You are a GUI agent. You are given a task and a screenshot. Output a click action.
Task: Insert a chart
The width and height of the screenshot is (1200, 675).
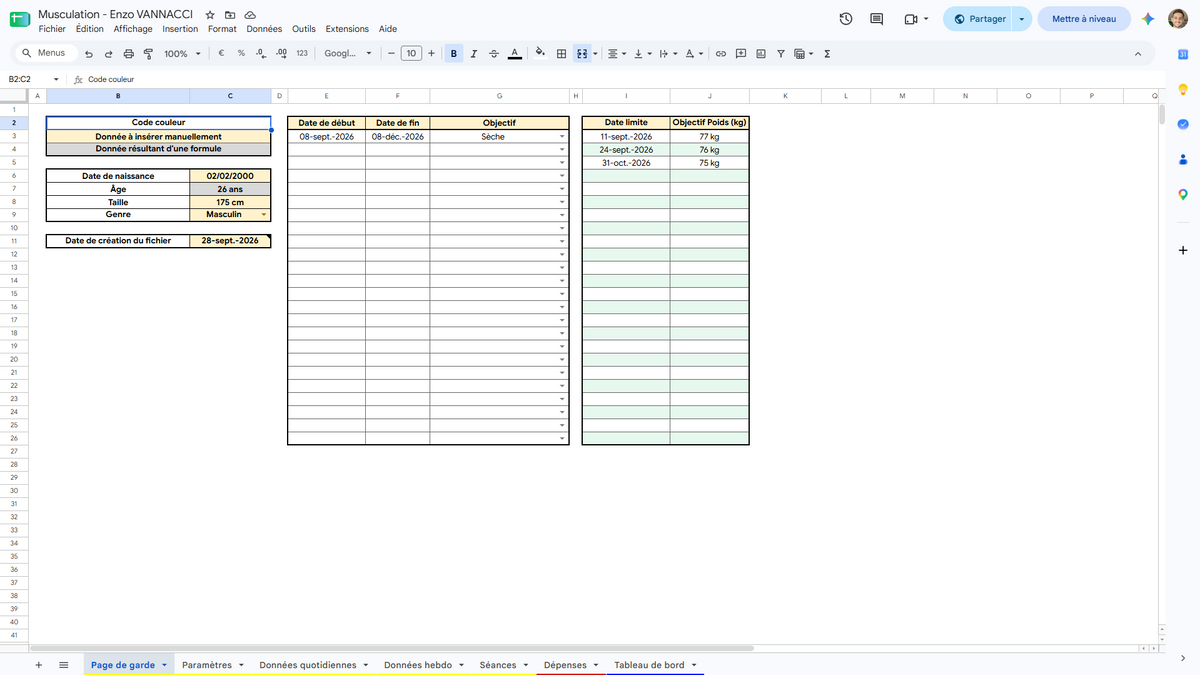[761, 54]
